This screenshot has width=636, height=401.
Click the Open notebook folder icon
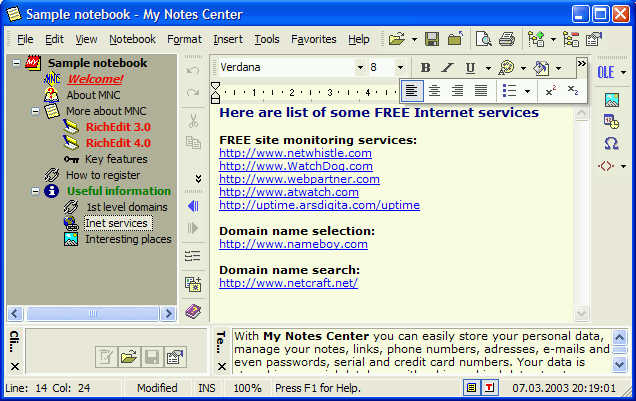coord(396,39)
